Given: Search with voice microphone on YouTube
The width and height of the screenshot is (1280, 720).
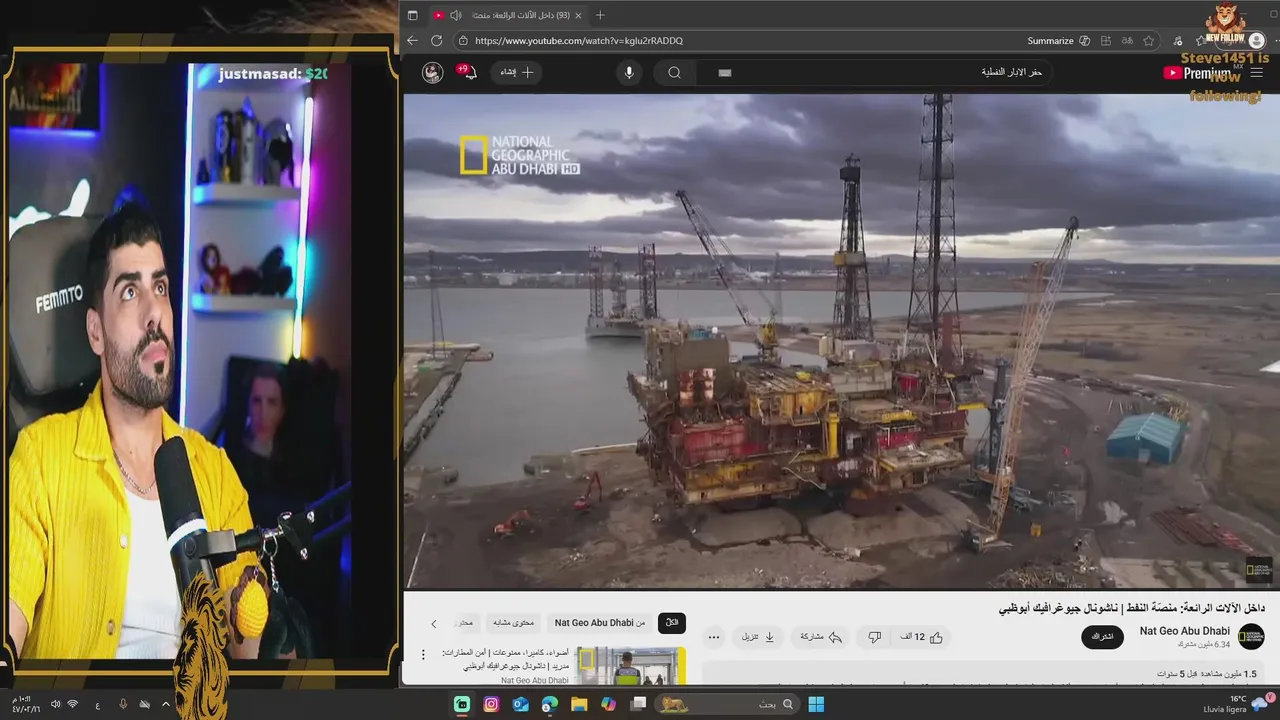Looking at the screenshot, I should pos(629,72).
